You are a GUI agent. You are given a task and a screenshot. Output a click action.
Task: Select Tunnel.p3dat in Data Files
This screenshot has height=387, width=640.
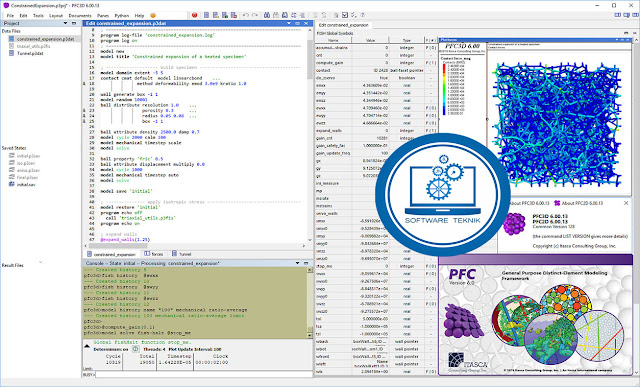click(30, 53)
